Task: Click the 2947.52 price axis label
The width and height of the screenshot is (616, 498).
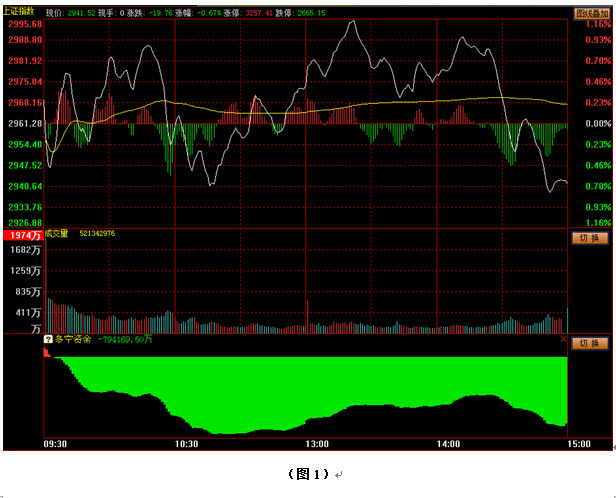Action: tap(25, 165)
